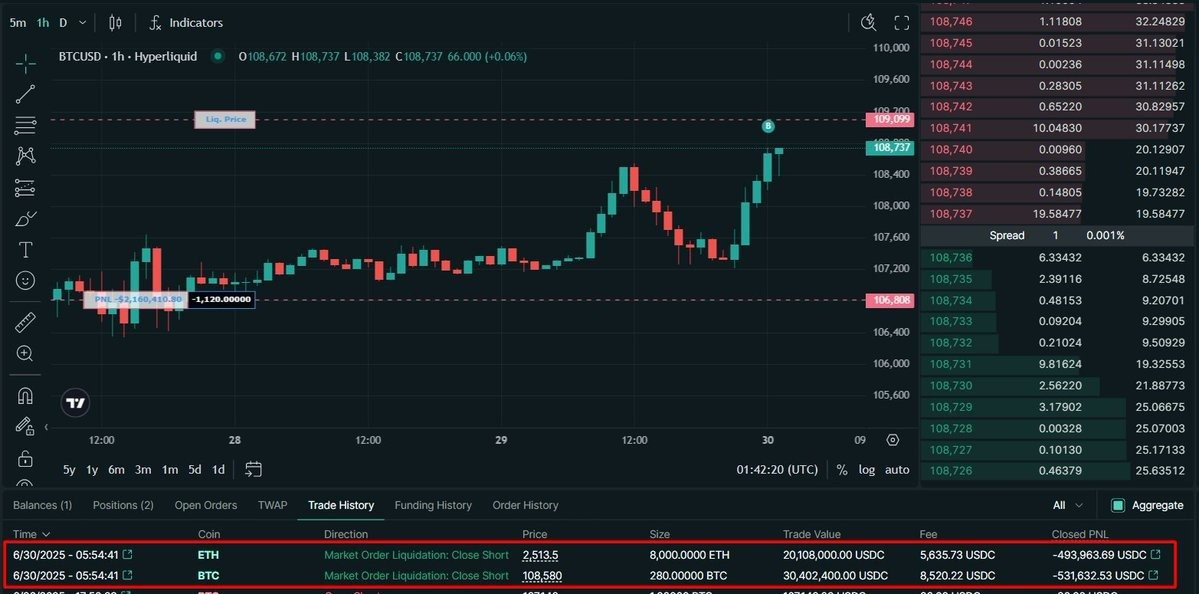Set chart range to 1m
1199x594 pixels.
[x=170, y=470]
